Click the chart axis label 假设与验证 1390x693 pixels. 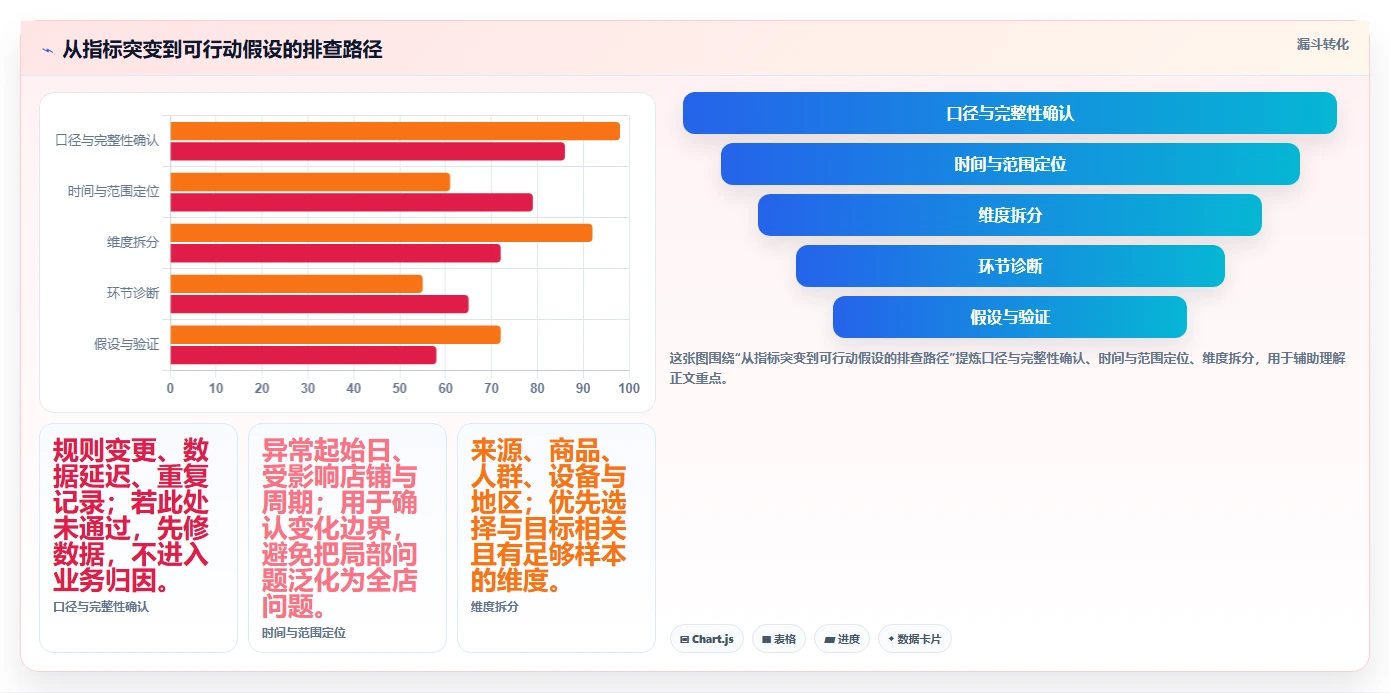point(126,345)
